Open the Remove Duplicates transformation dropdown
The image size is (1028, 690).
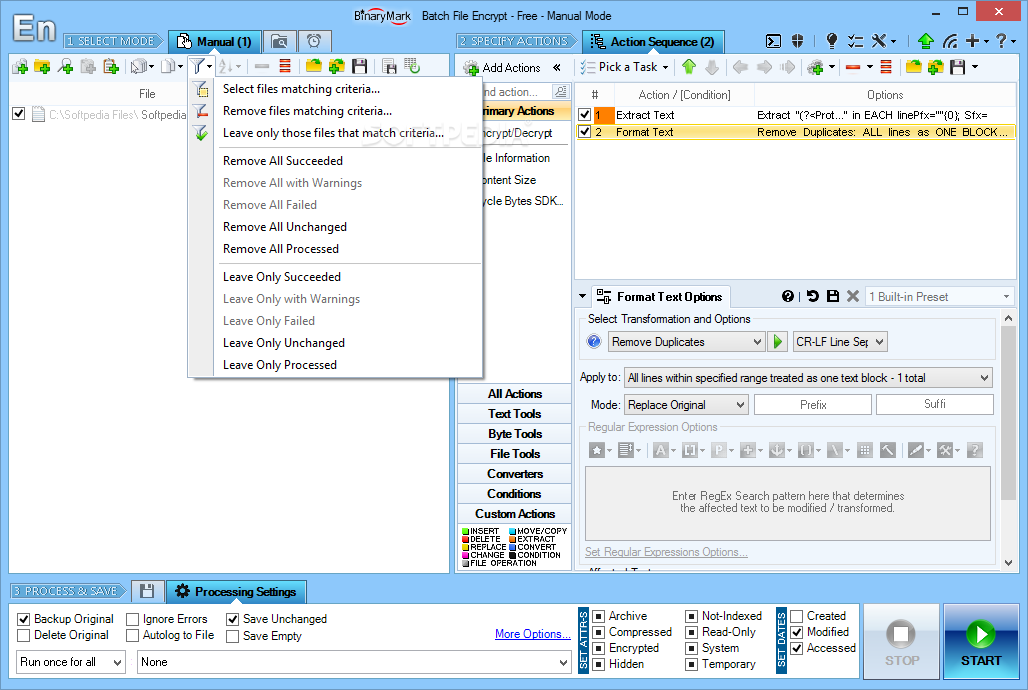(686, 342)
